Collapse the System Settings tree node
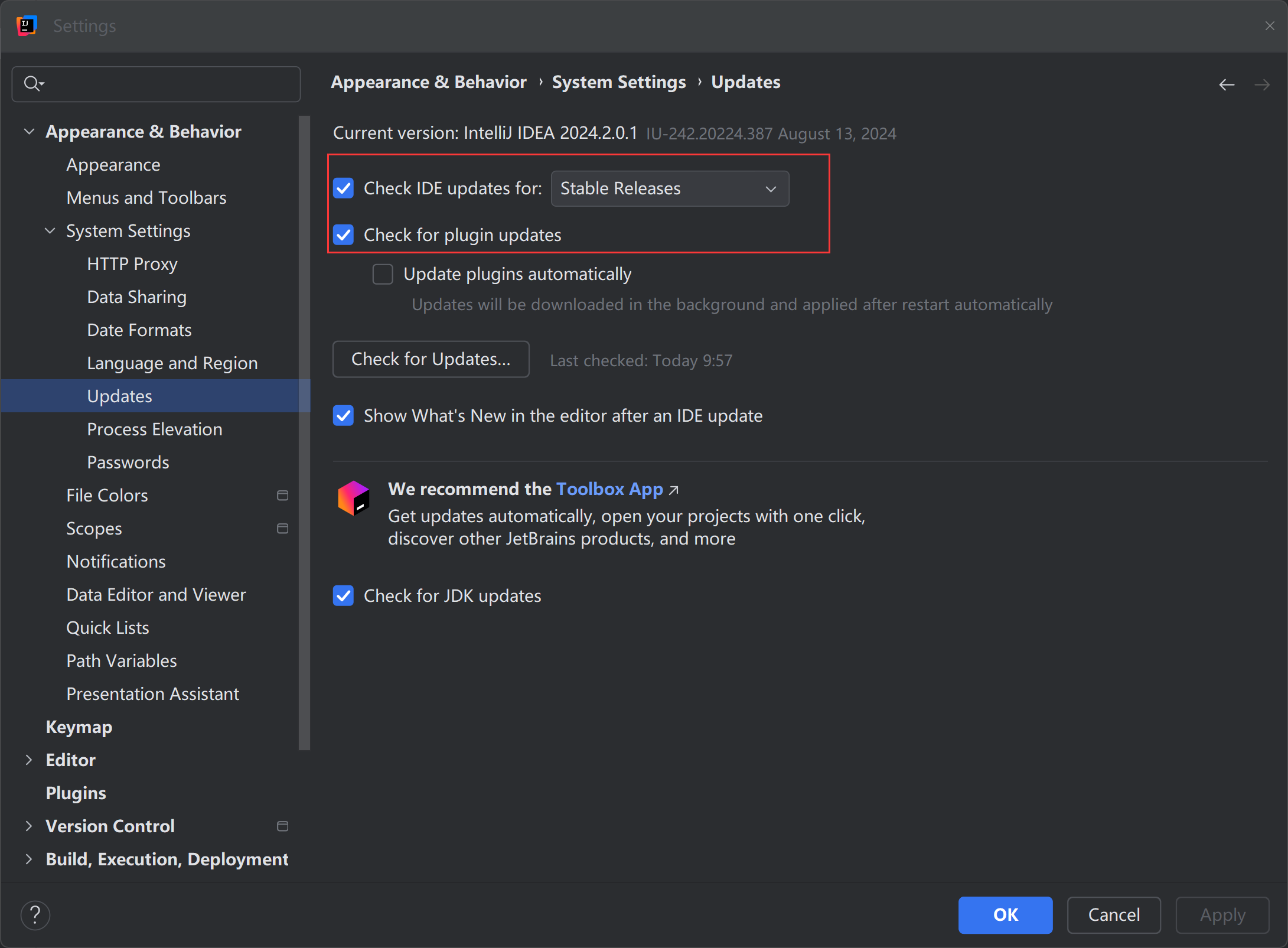Screen dimensions: 1288x948 50,231
